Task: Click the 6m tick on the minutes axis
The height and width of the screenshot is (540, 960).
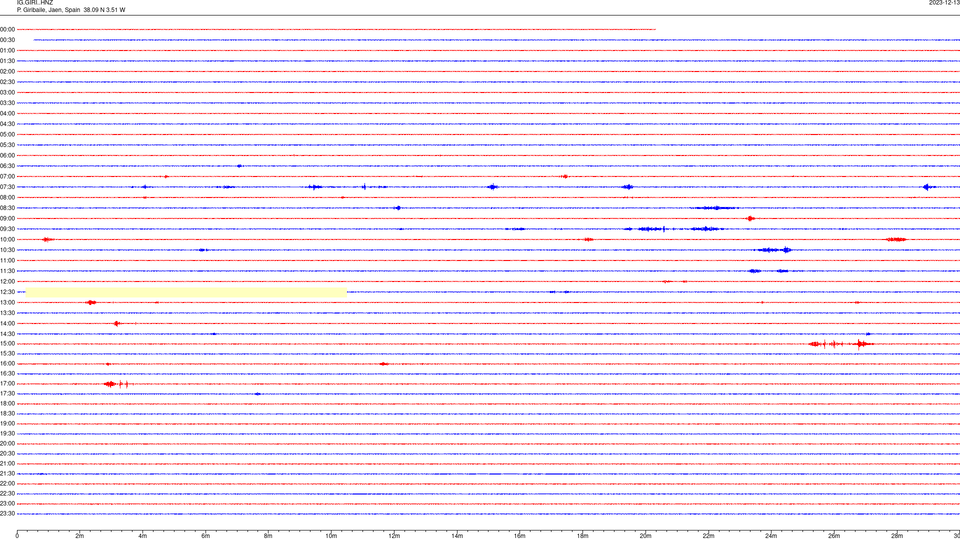Action: click(206, 536)
